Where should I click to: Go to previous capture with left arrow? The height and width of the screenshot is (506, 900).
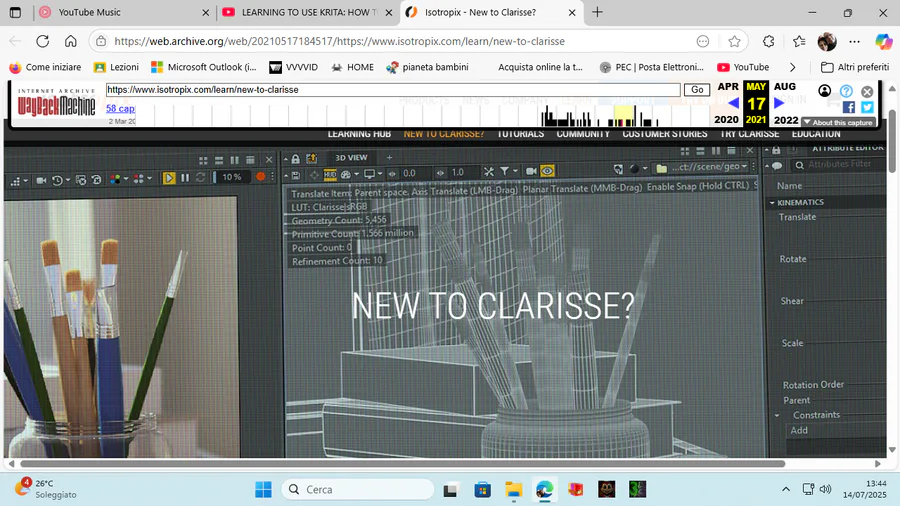(733, 103)
